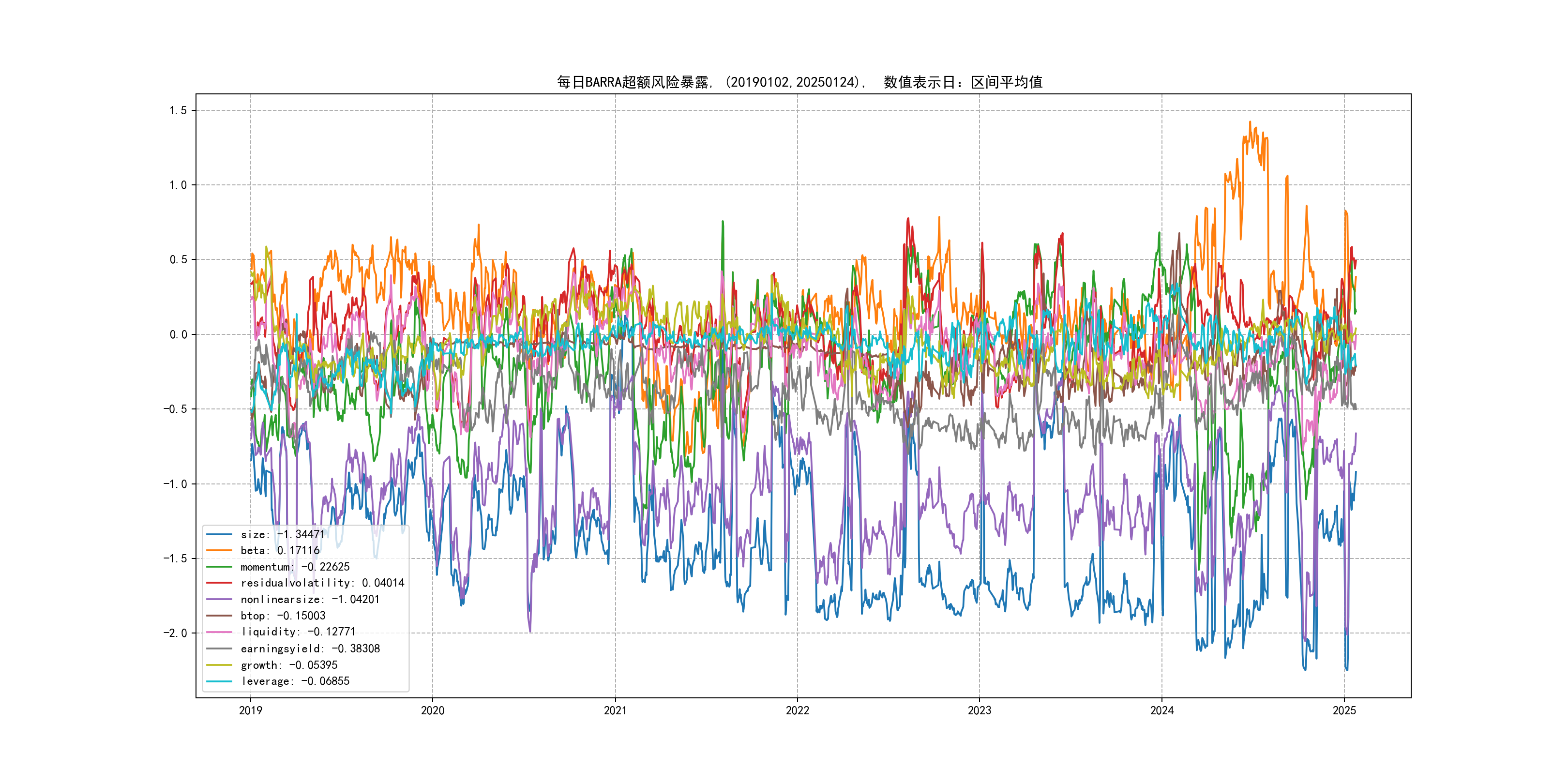This screenshot has width=1568, height=784.
Task: Click the chart title with BARRA text
Action: [x=799, y=82]
